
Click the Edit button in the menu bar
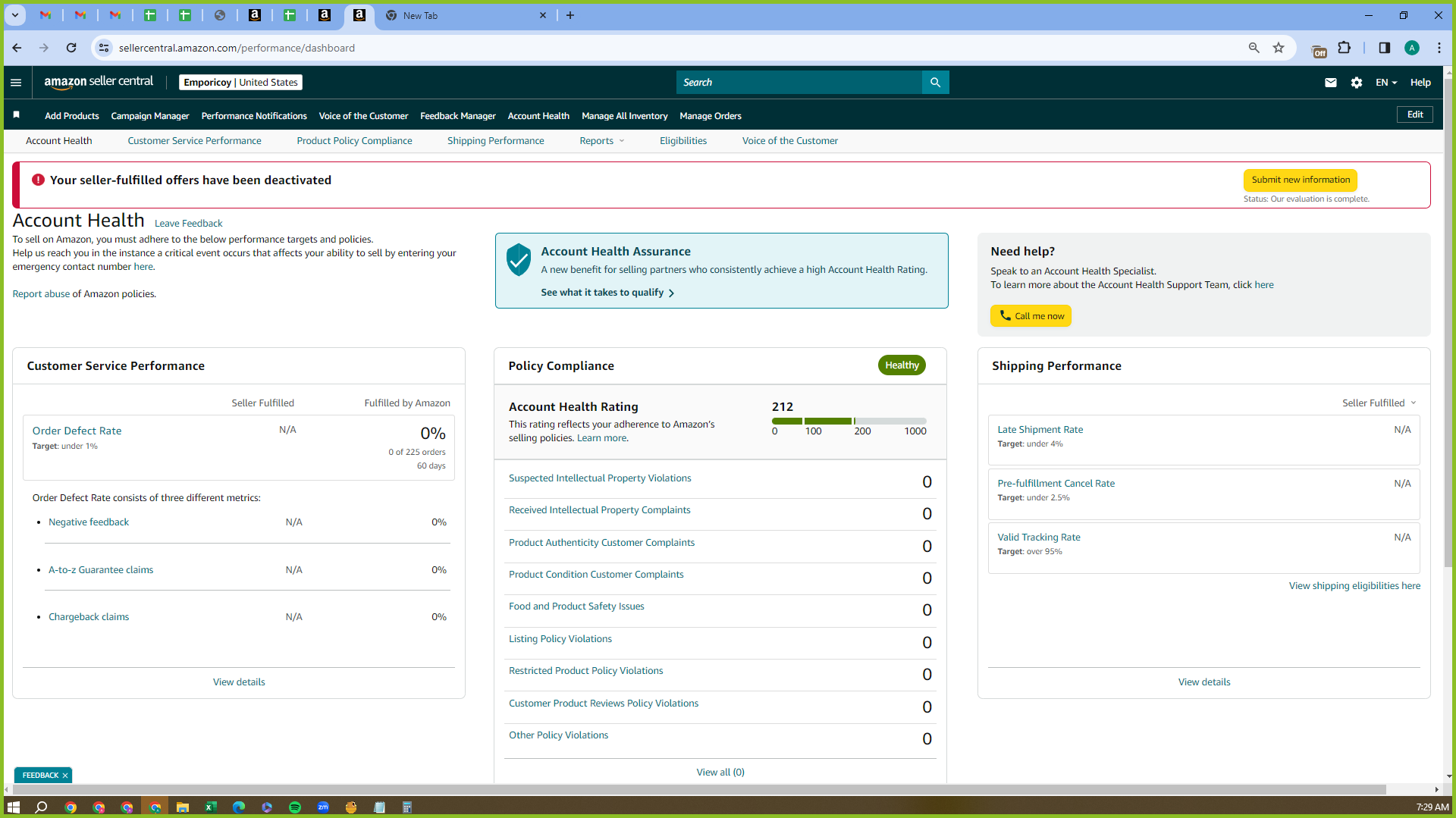pos(1415,114)
